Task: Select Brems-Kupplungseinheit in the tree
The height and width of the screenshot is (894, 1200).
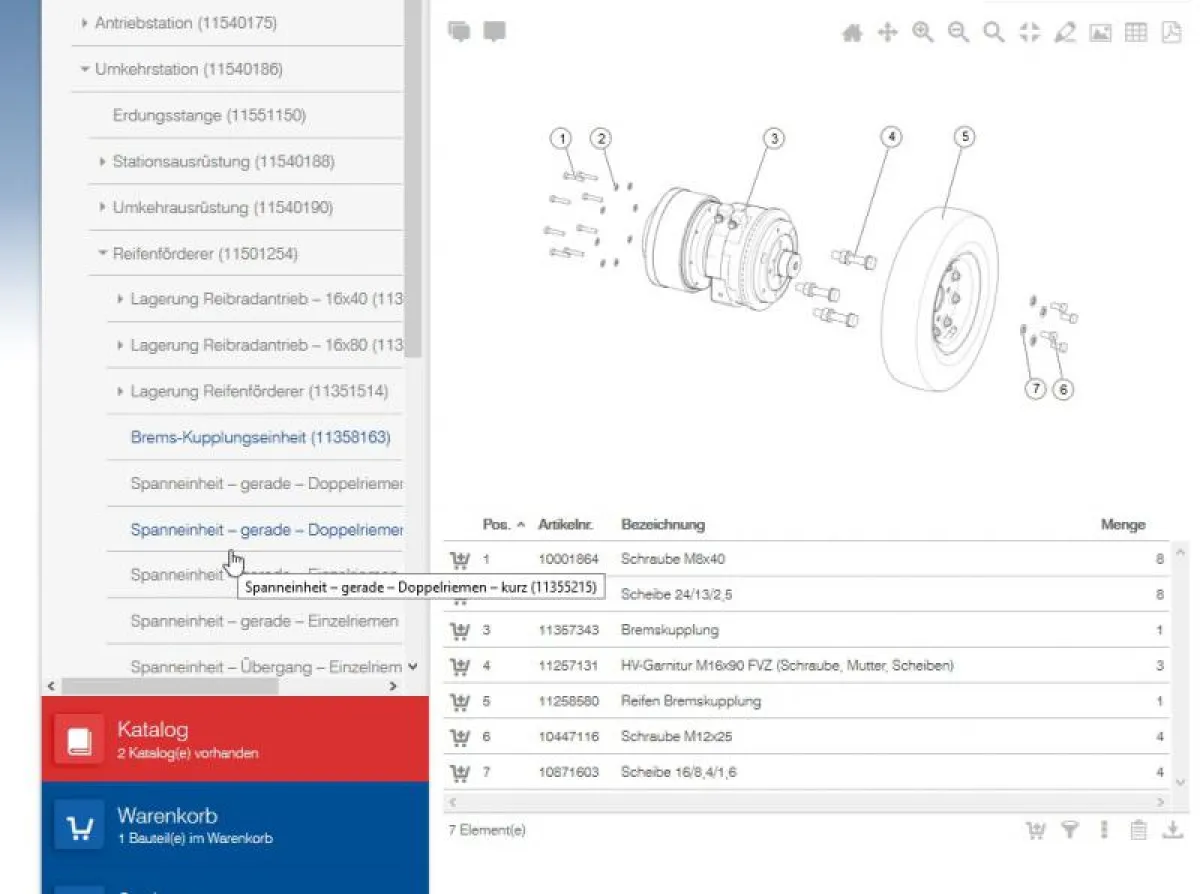Action: [260, 438]
